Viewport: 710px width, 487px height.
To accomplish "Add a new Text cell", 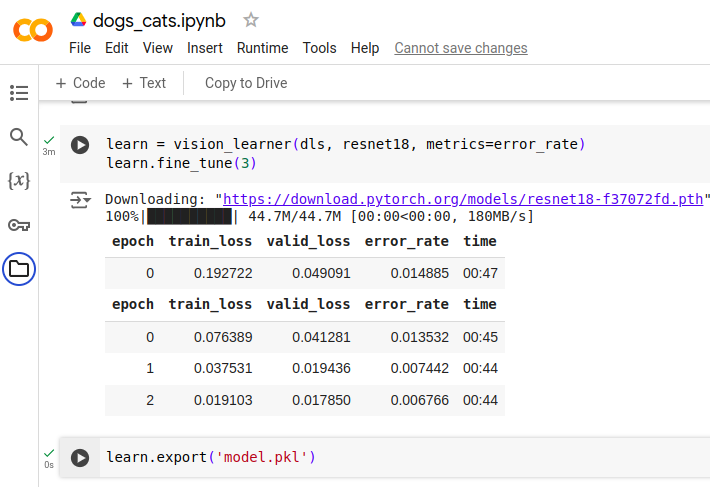I will click(144, 83).
